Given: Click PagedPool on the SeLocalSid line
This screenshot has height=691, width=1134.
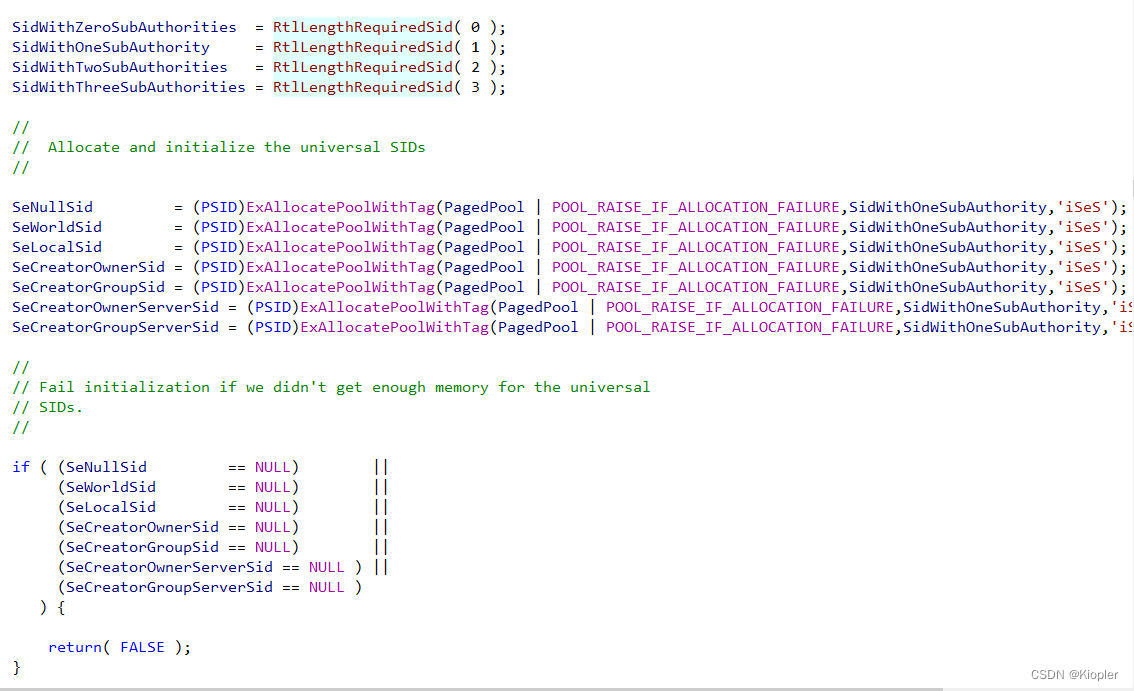Looking at the screenshot, I should (484, 247).
